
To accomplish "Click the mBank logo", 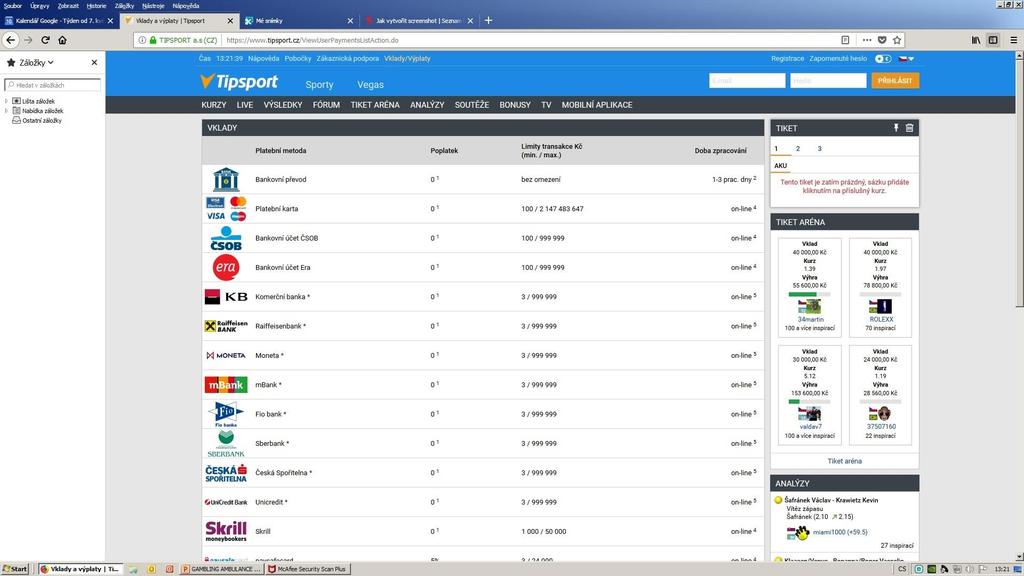I will [x=226, y=385].
